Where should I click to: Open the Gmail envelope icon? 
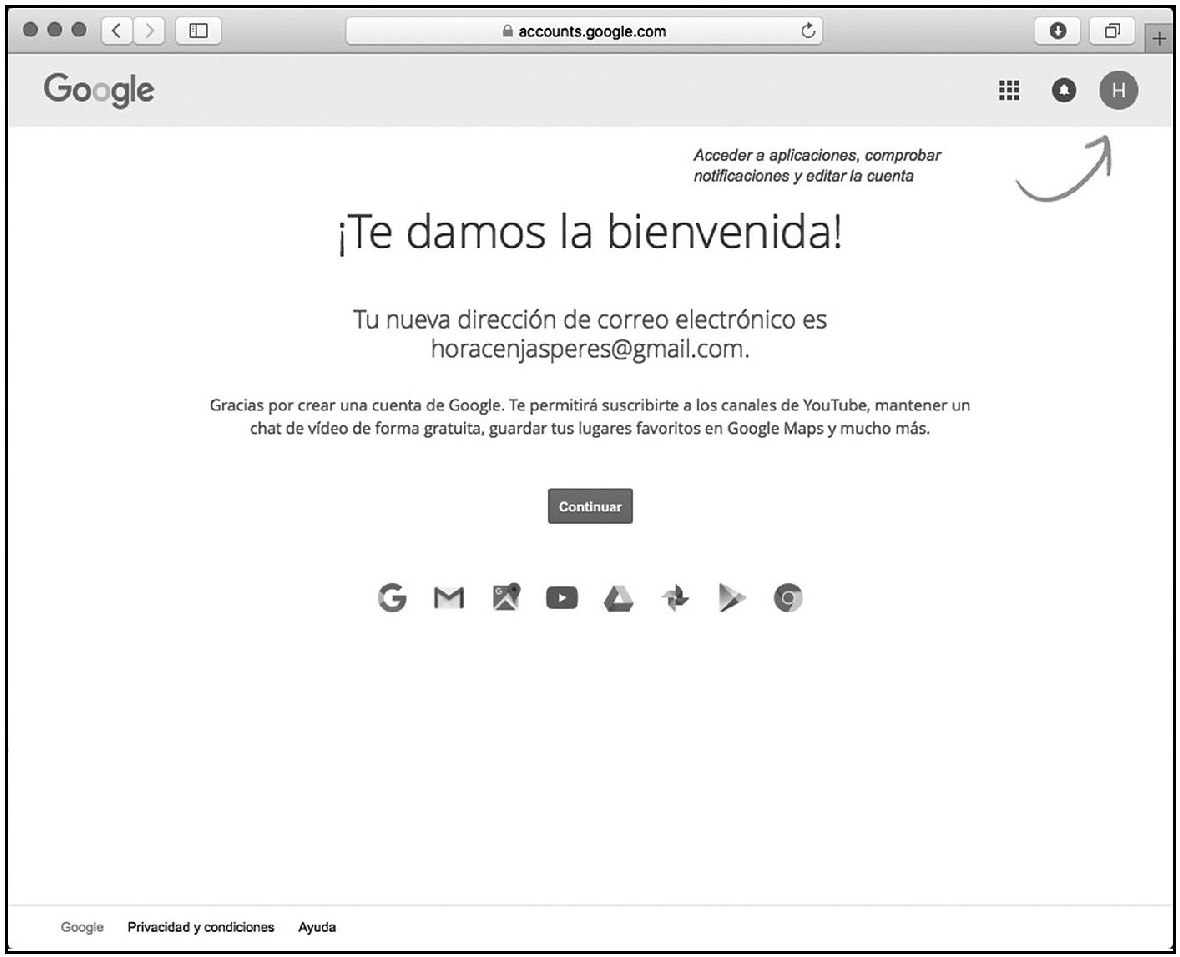point(447,598)
